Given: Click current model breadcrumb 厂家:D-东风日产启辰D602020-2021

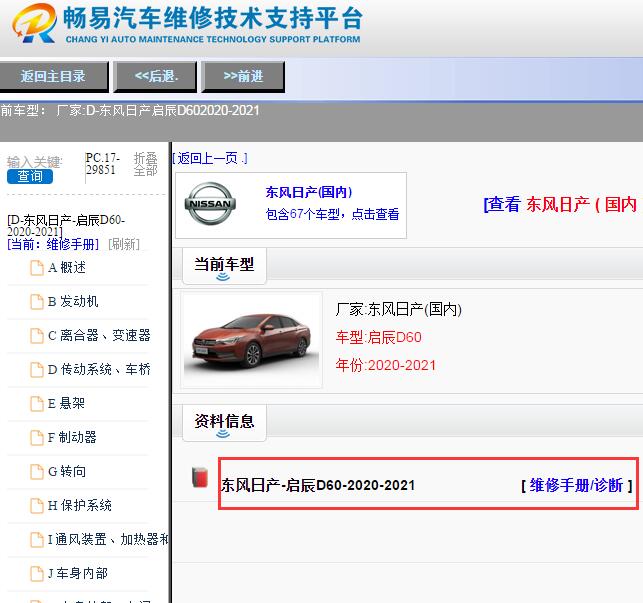Looking at the screenshot, I should coord(158,111).
